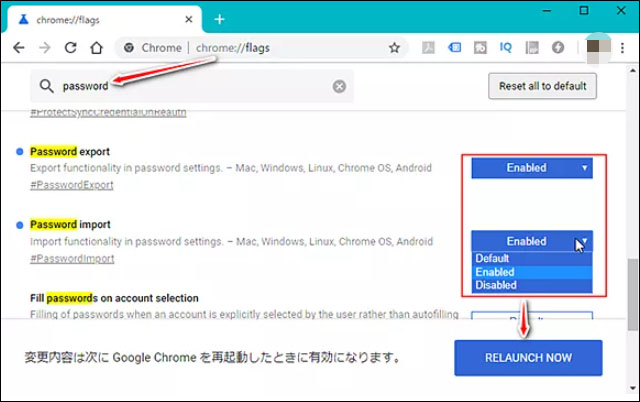The height and width of the screenshot is (402, 640).
Task: Collapse the Password import Enabled dropdown
Action: pos(531,241)
